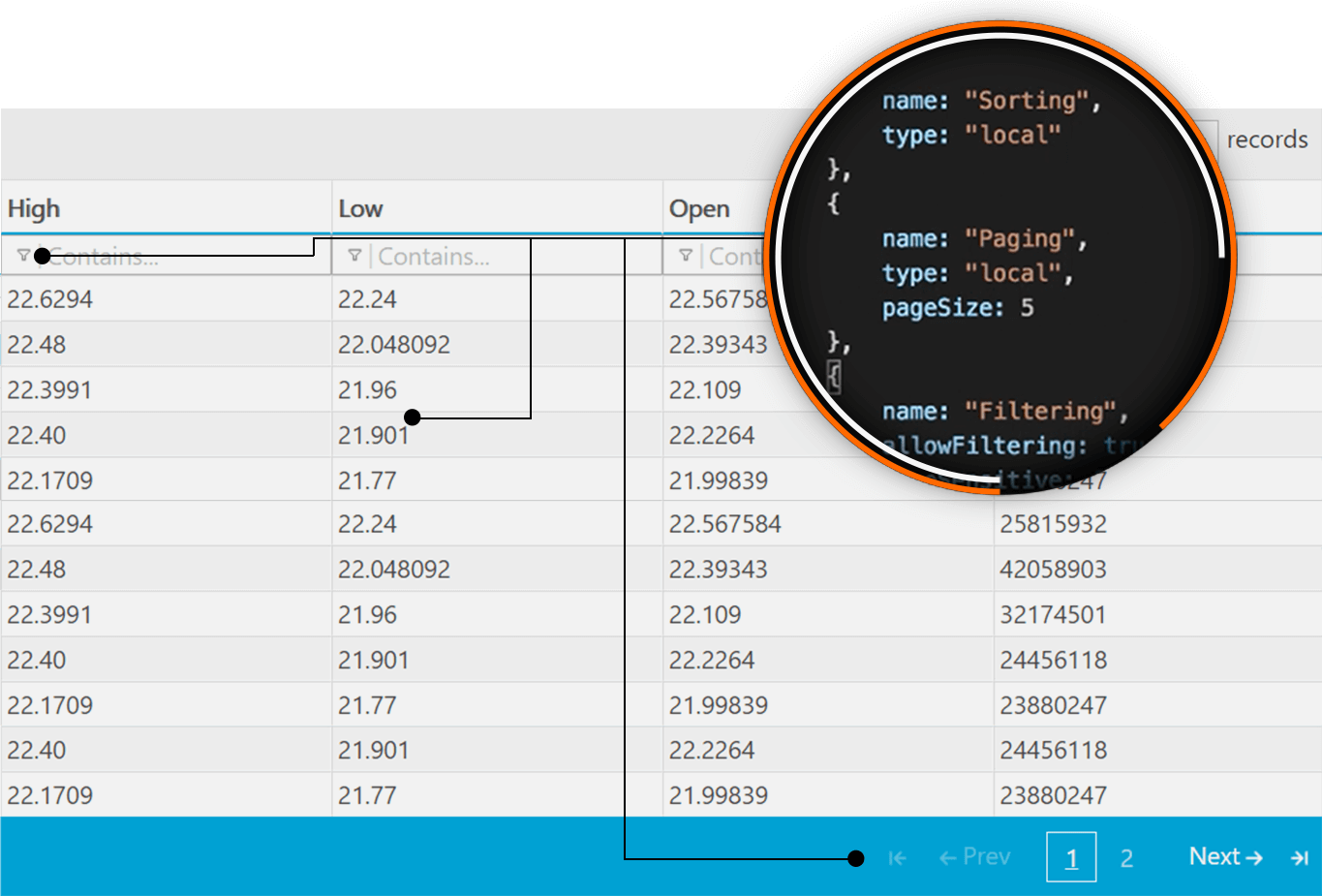Select the cell showing 42058903
Viewport: 1322px width, 896px height.
click(x=1053, y=570)
